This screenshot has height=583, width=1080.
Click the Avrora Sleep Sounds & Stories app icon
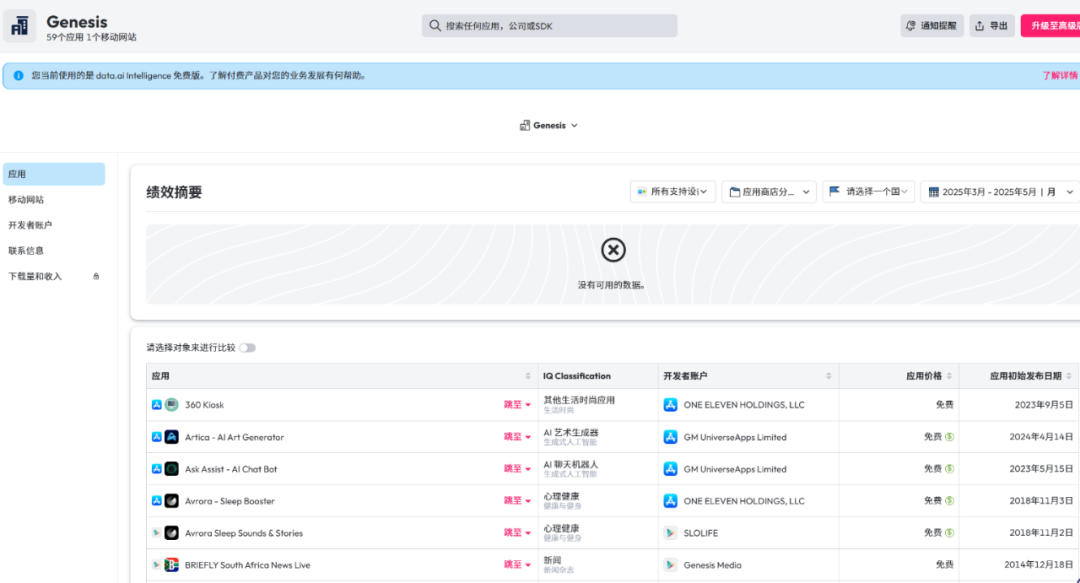(x=172, y=533)
